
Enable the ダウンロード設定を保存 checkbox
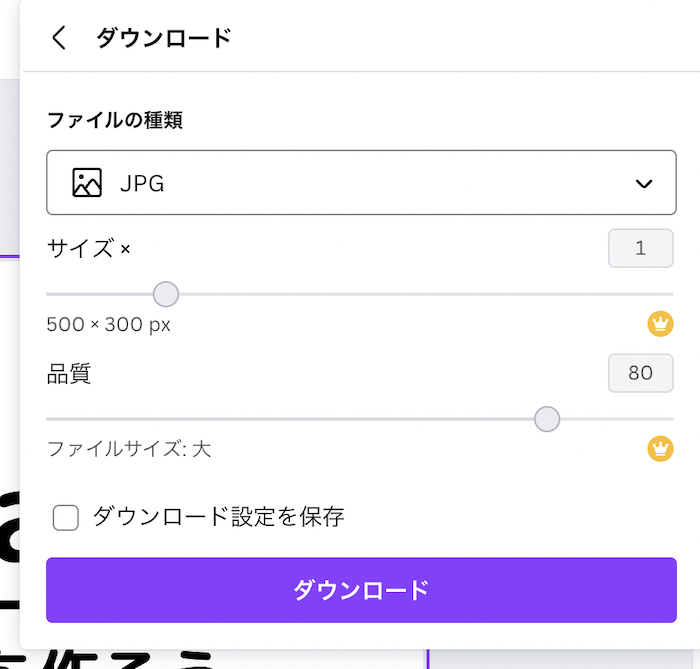[x=66, y=517]
